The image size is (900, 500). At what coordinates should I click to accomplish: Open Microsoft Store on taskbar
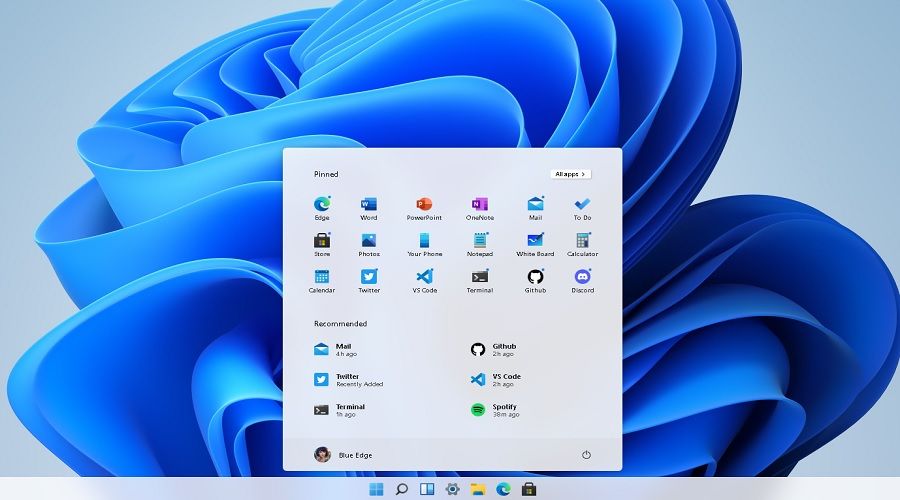pyautogui.click(x=529, y=489)
